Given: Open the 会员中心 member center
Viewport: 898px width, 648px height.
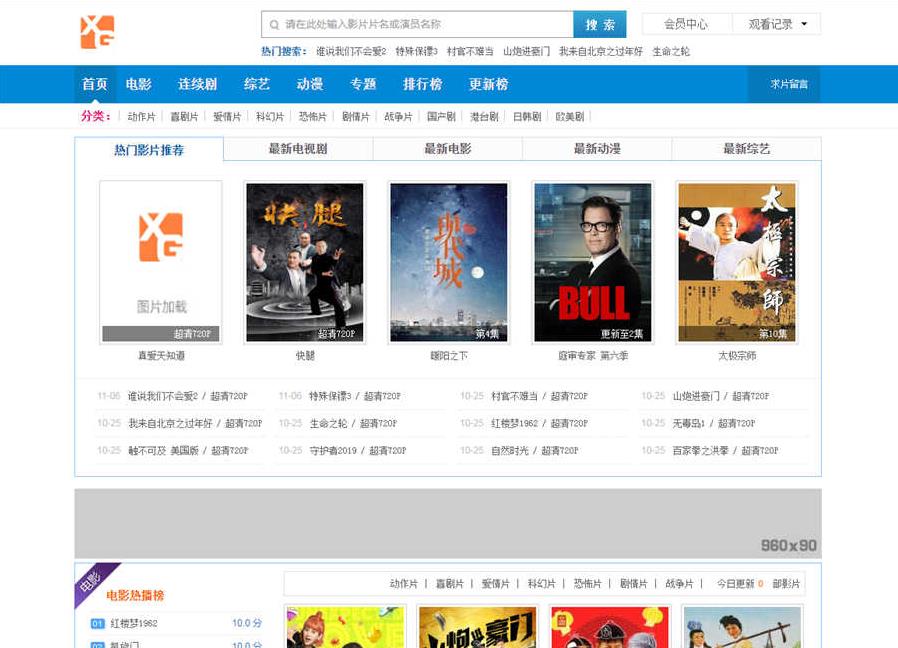Looking at the screenshot, I should pyautogui.click(x=685, y=24).
